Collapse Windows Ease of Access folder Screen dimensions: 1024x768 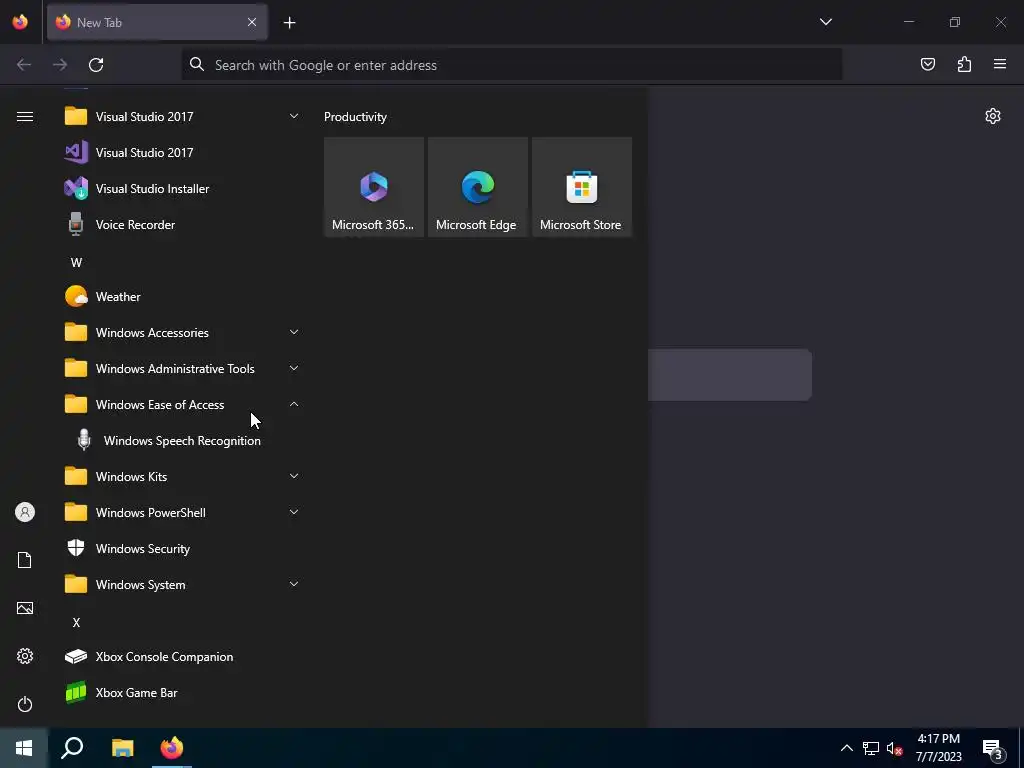click(x=180, y=405)
